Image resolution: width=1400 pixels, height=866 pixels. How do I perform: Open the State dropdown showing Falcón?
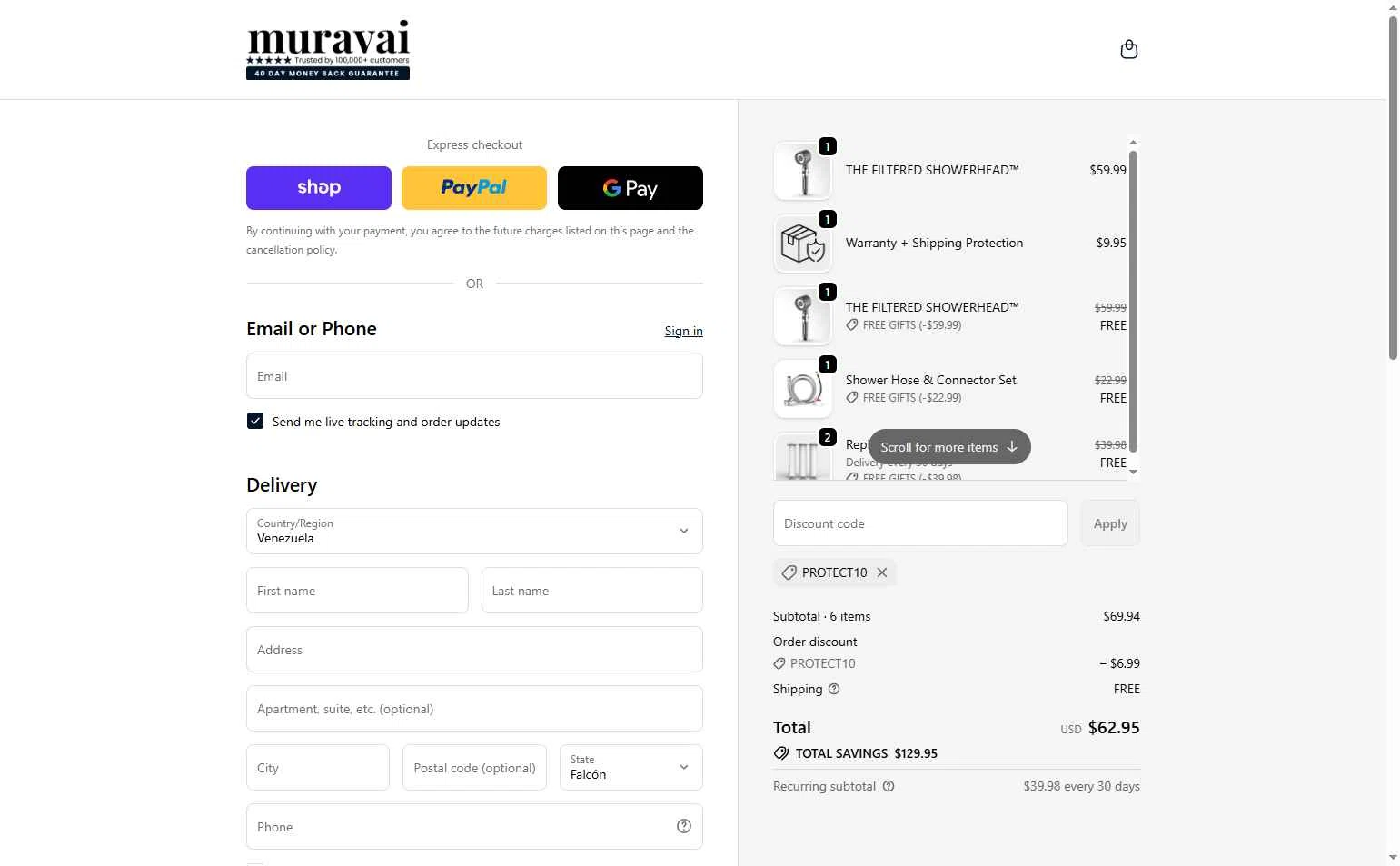click(631, 768)
